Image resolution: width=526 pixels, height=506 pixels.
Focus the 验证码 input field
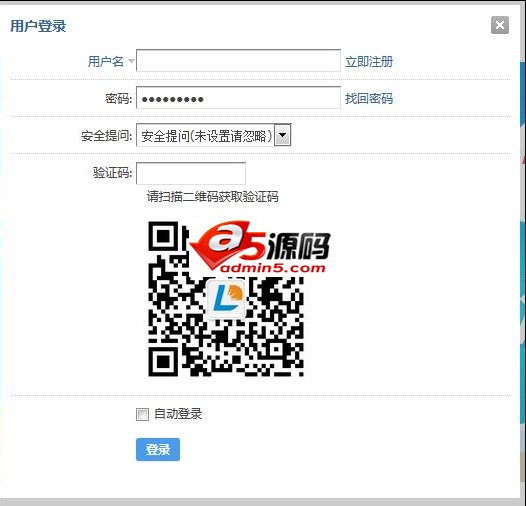coord(191,173)
